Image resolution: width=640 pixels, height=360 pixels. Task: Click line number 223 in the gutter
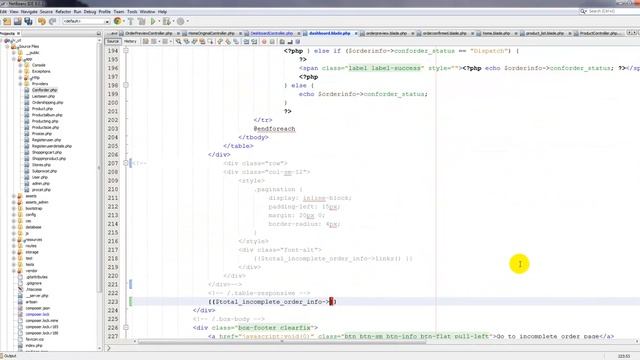coord(113,302)
